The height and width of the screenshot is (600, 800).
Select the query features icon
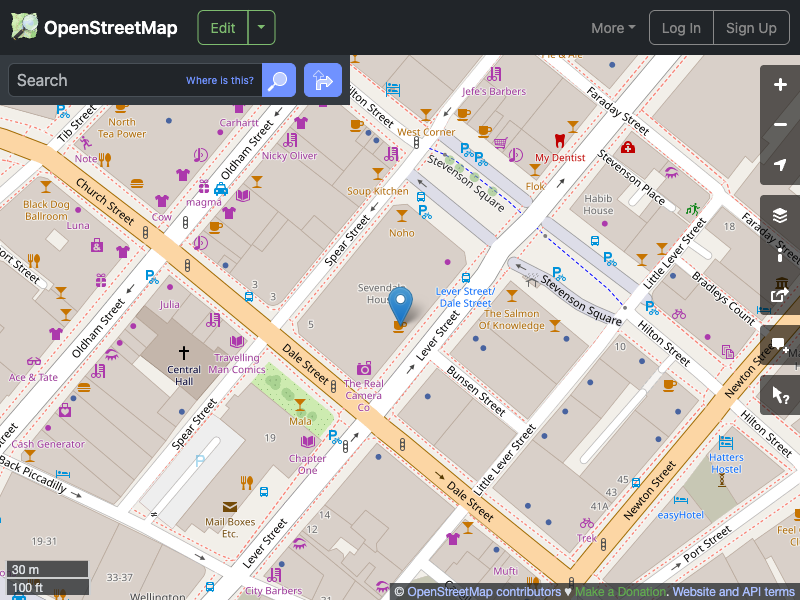780,395
